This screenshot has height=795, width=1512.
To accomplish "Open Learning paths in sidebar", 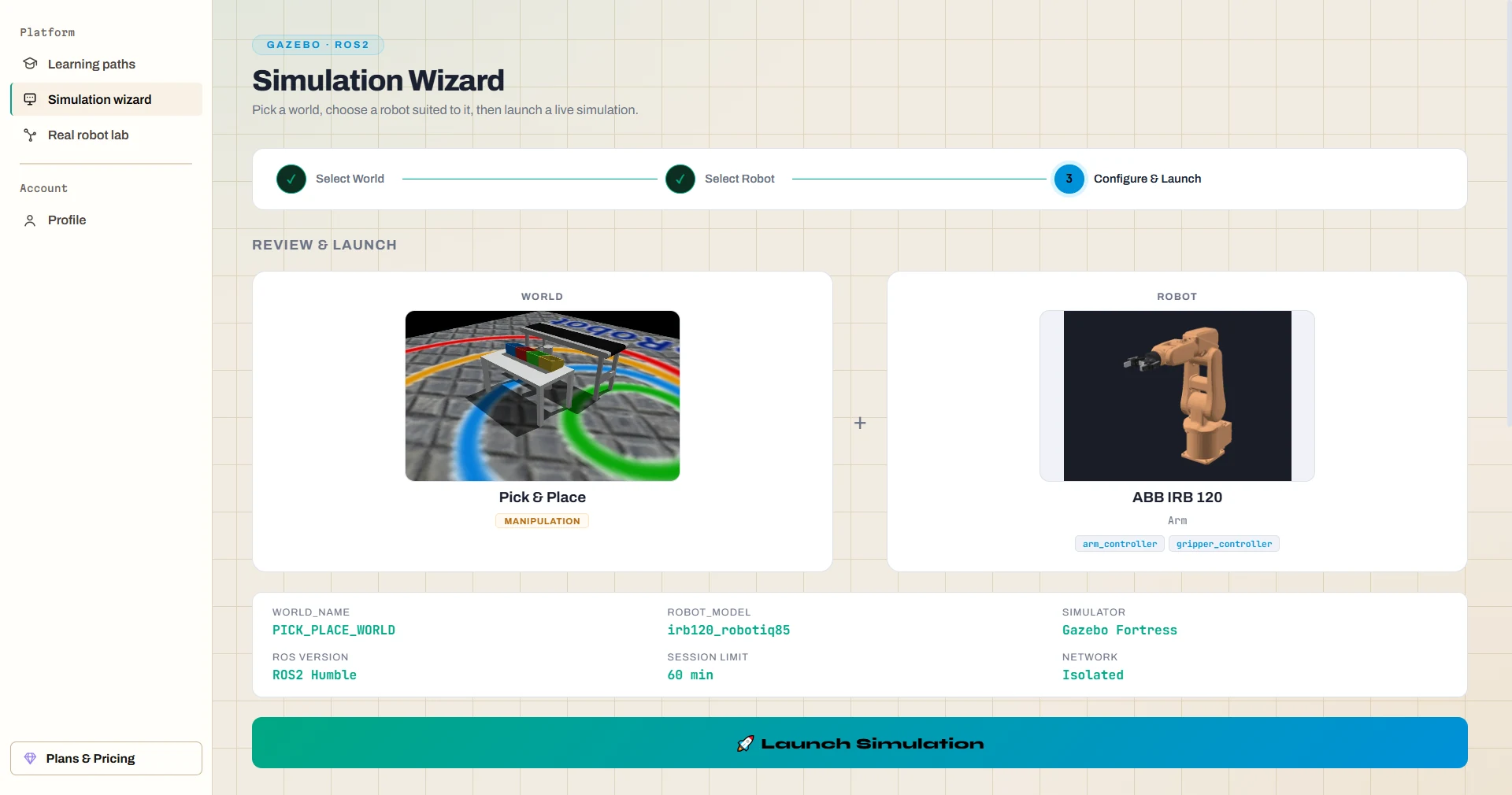I will [x=106, y=64].
